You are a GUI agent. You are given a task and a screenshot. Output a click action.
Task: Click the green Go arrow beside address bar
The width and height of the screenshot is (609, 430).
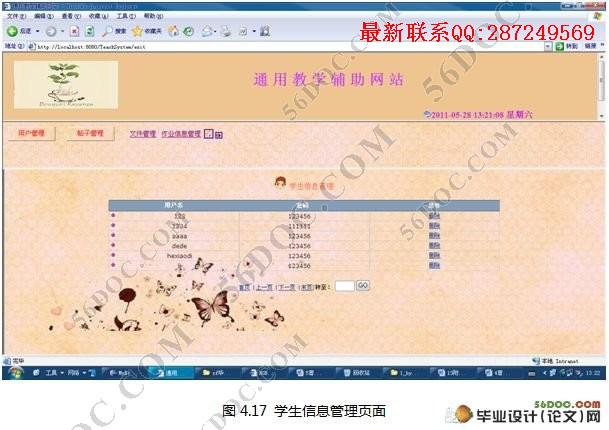click(559, 46)
